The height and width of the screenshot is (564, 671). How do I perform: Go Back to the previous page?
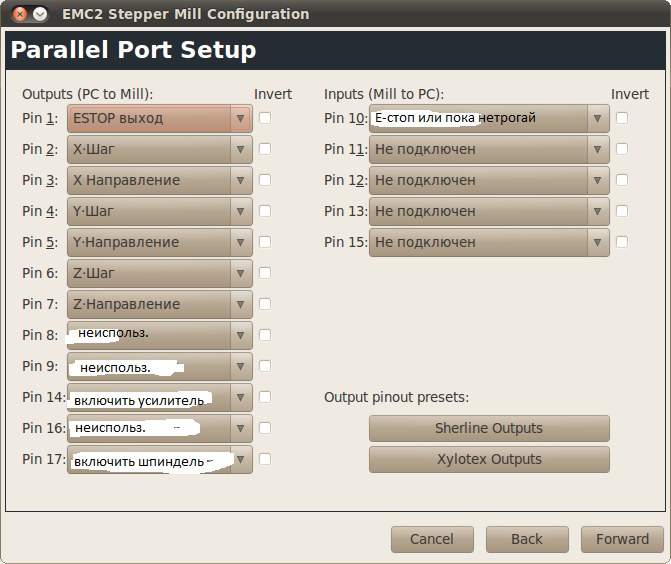tap(527, 539)
